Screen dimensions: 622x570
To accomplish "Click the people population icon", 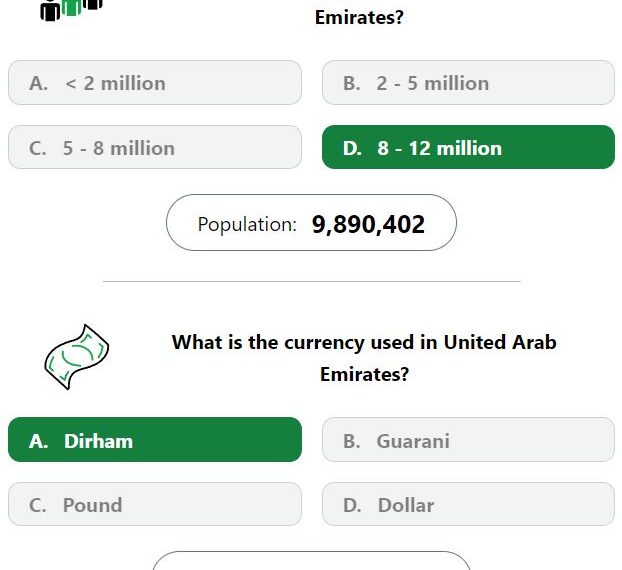I will click(x=71, y=10).
